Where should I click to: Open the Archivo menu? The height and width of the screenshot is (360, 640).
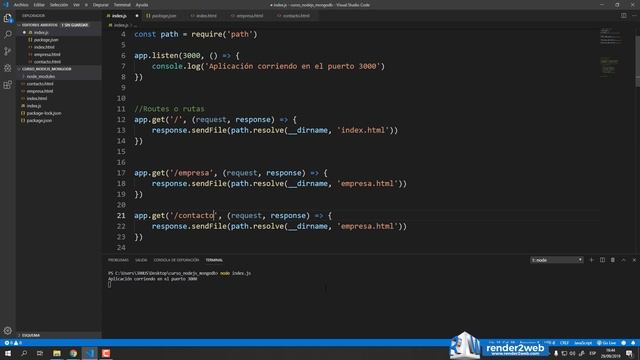click(21, 5)
